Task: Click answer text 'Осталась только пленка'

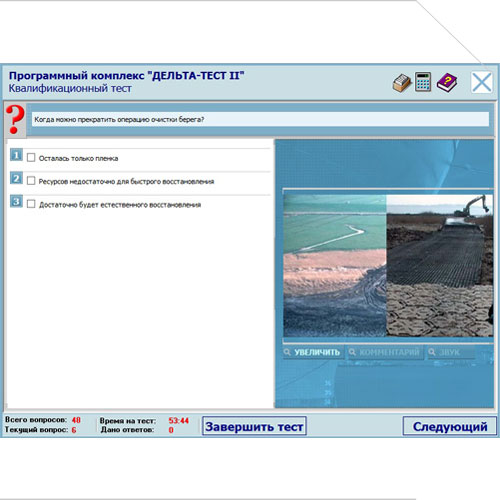Action: [78, 158]
